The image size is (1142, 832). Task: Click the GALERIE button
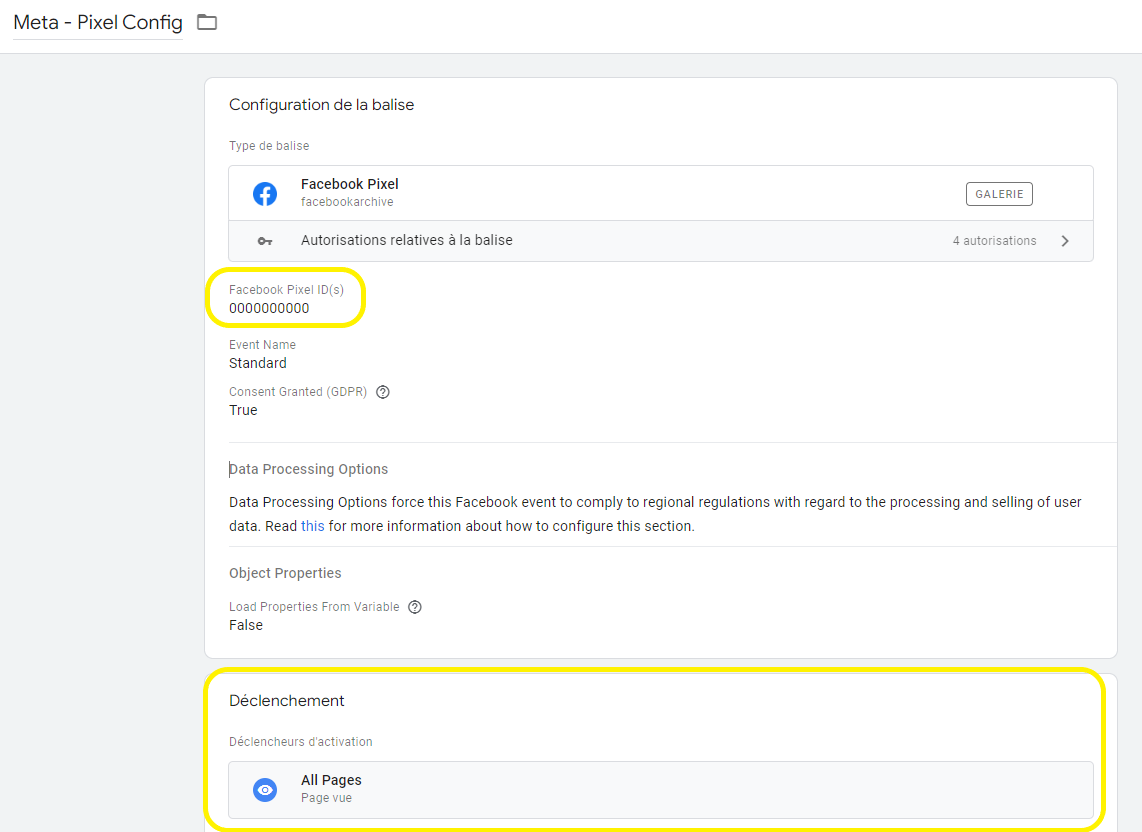click(999, 194)
